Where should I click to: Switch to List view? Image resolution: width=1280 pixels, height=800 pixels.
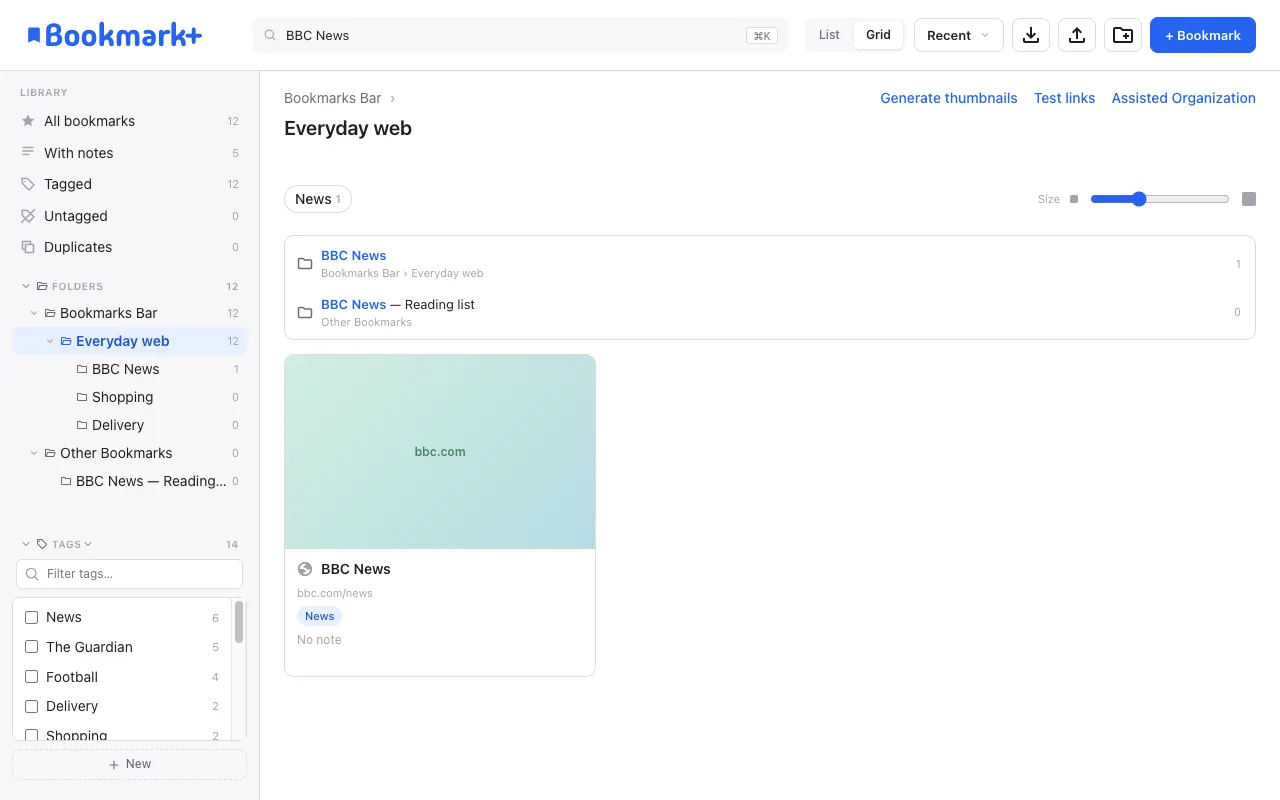point(829,35)
